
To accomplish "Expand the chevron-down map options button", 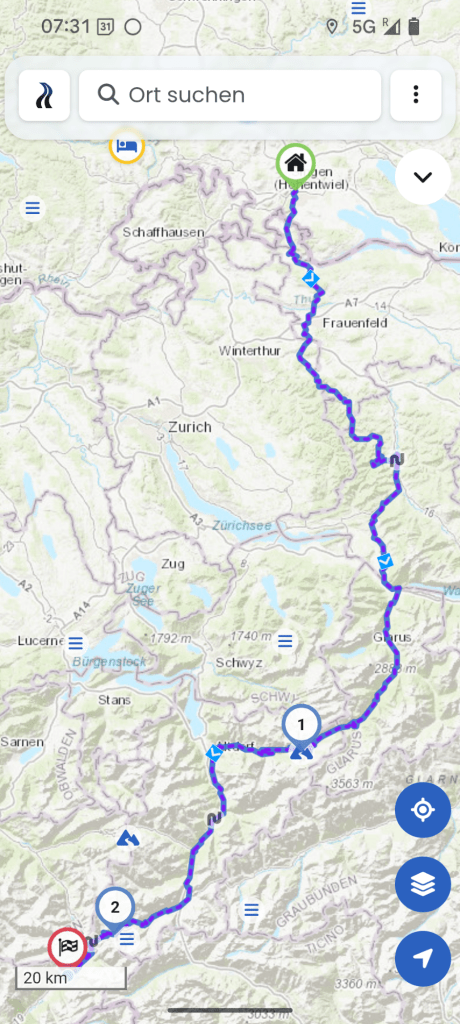I will click(x=423, y=177).
